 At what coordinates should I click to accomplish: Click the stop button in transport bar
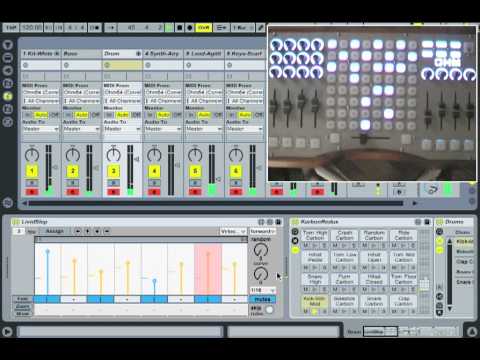click(x=180, y=27)
